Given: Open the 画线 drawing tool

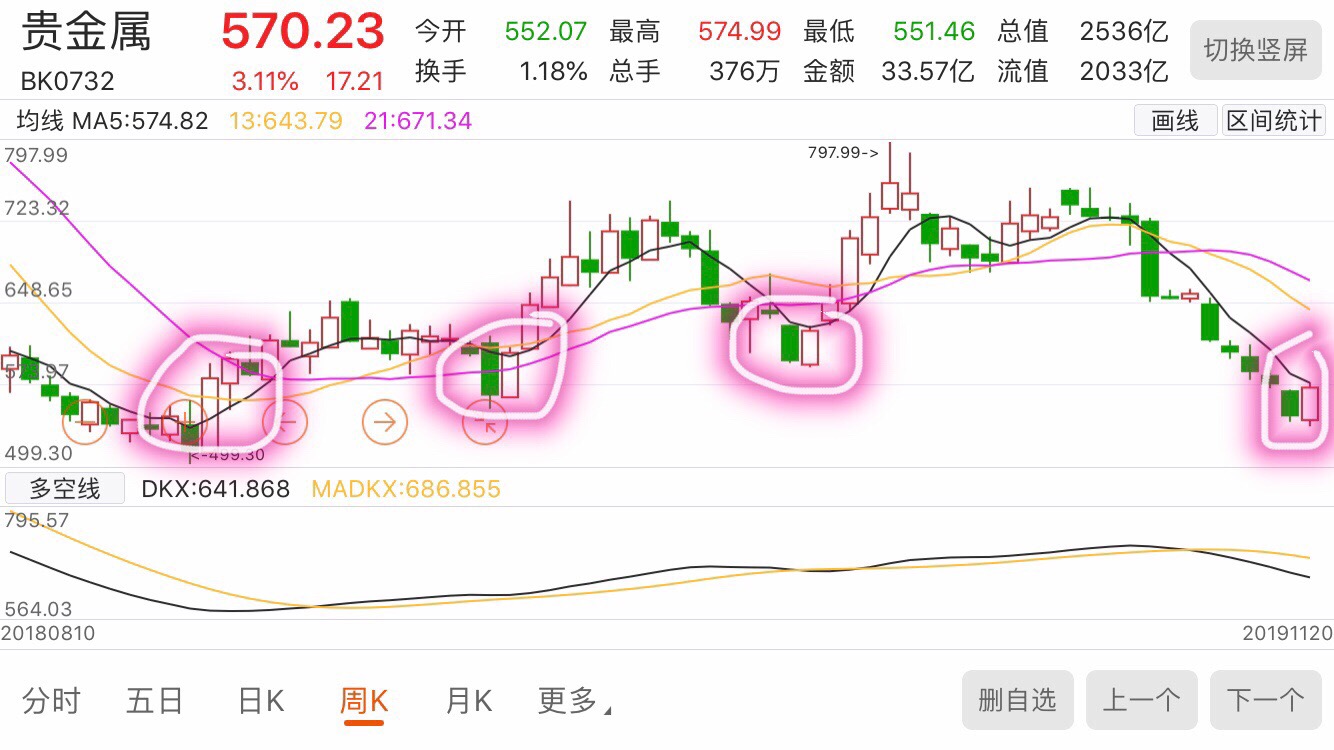Looking at the screenshot, I should (x=1175, y=119).
